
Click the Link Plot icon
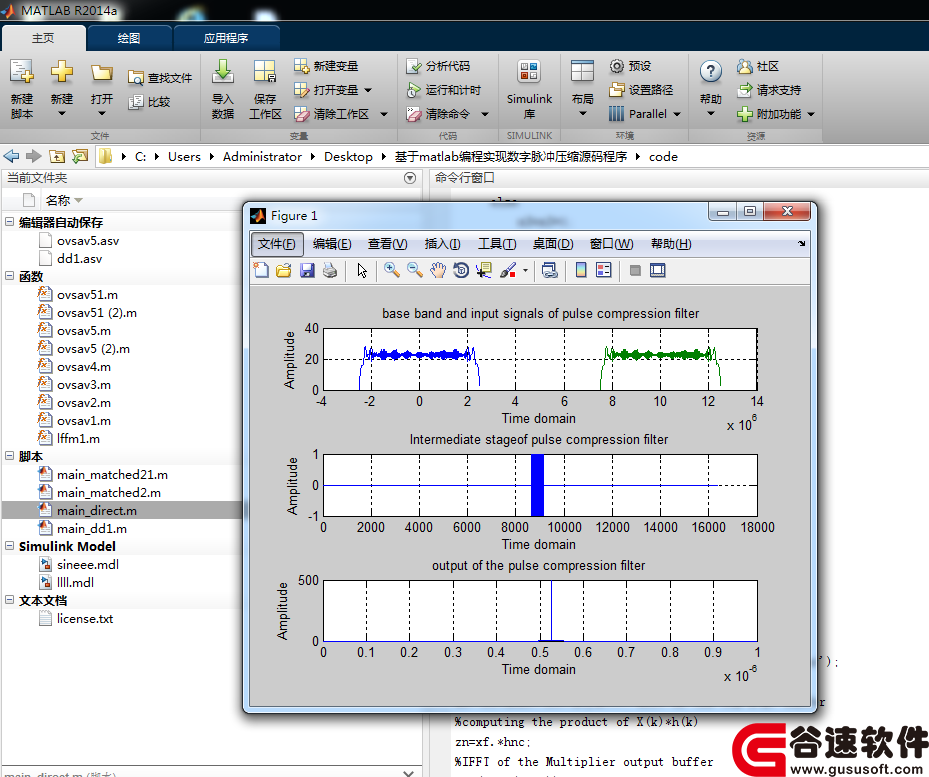(x=550, y=271)
